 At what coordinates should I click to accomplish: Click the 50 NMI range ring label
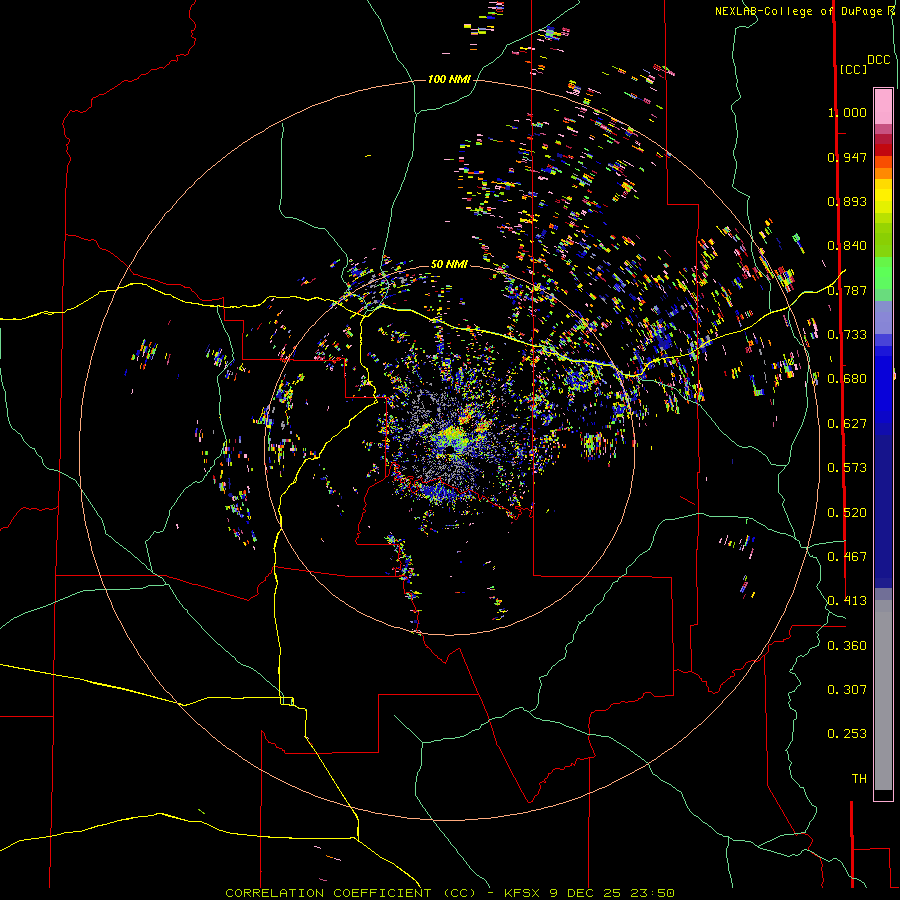pyautogui.click(x=449, y=264)
